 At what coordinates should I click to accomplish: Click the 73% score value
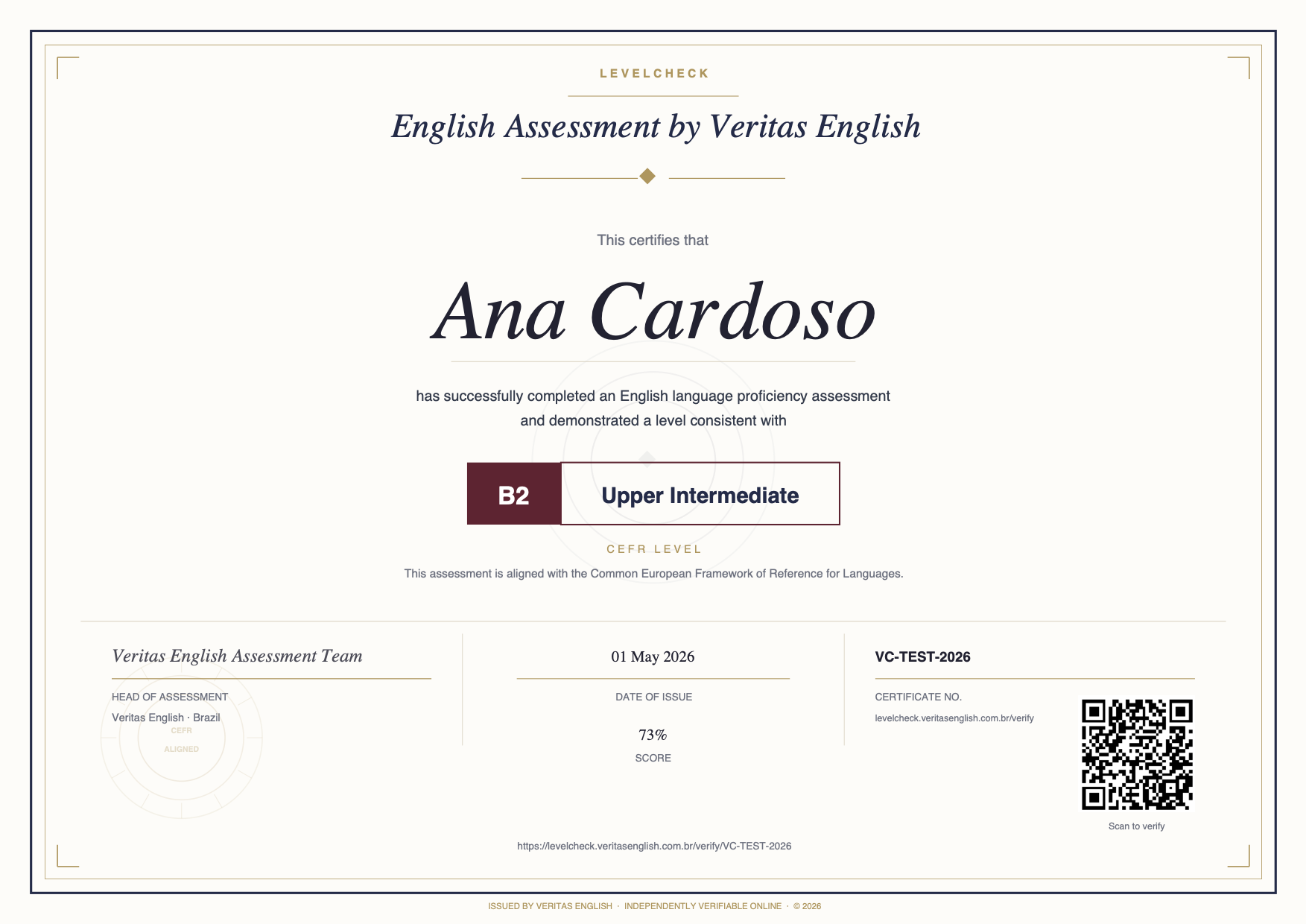653,735
